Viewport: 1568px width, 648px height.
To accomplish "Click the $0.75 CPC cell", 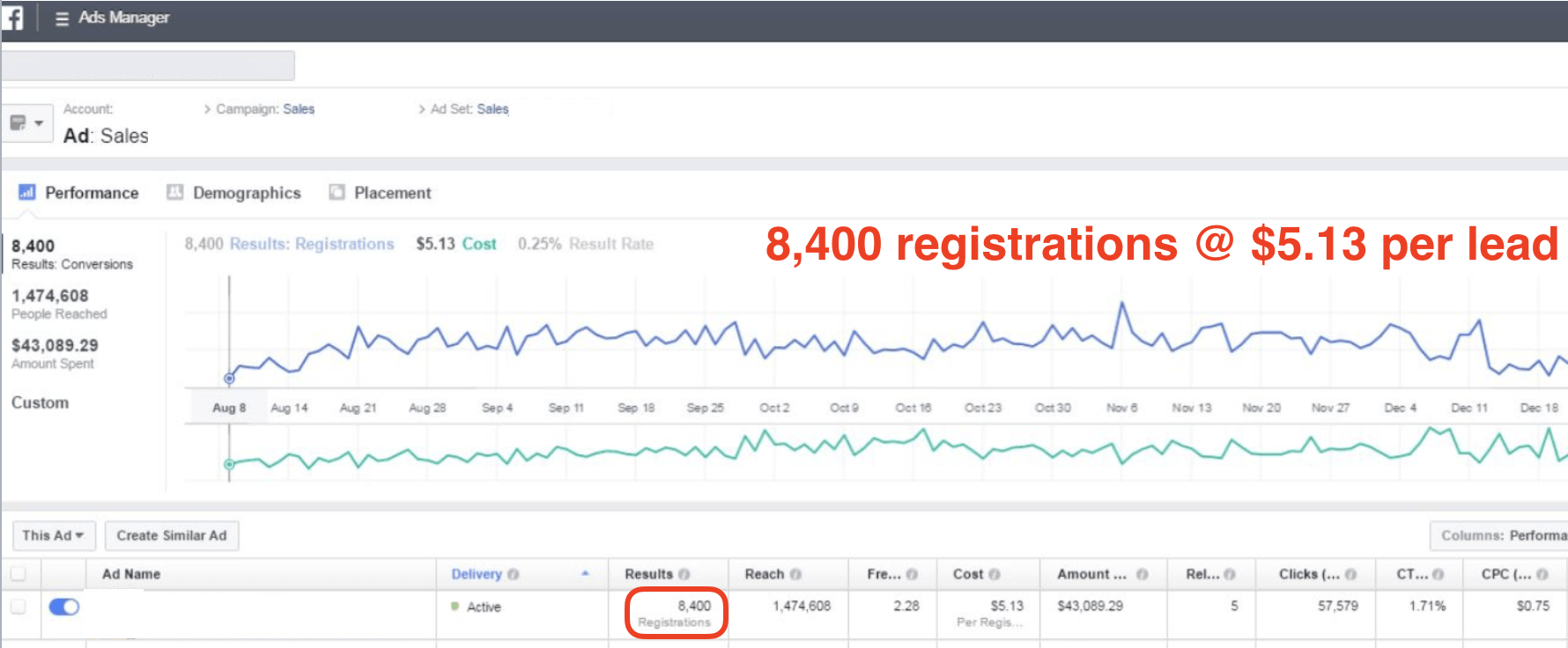I will coord(1533,606).
